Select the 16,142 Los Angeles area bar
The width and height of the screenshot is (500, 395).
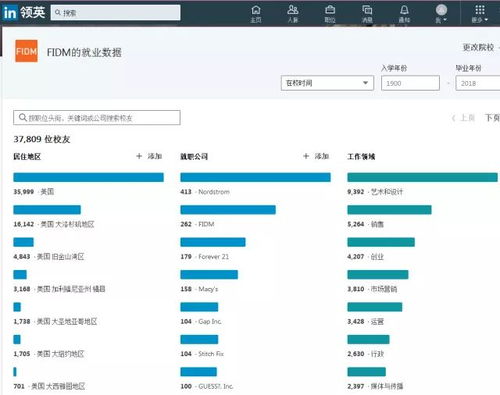tap(47, 210)
